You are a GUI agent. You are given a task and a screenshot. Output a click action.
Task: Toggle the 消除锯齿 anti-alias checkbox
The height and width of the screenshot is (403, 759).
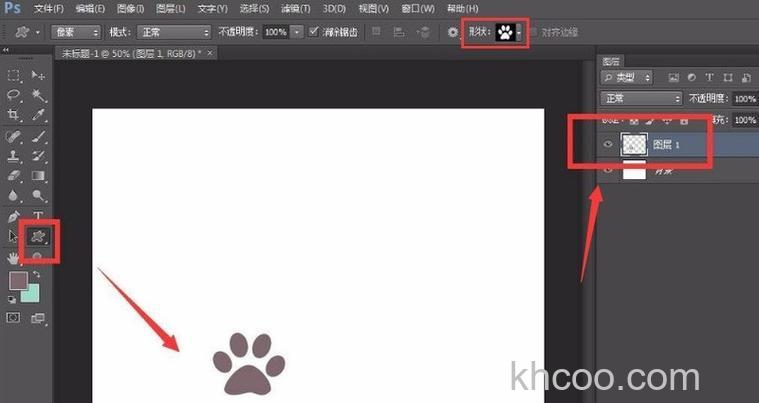314,32
